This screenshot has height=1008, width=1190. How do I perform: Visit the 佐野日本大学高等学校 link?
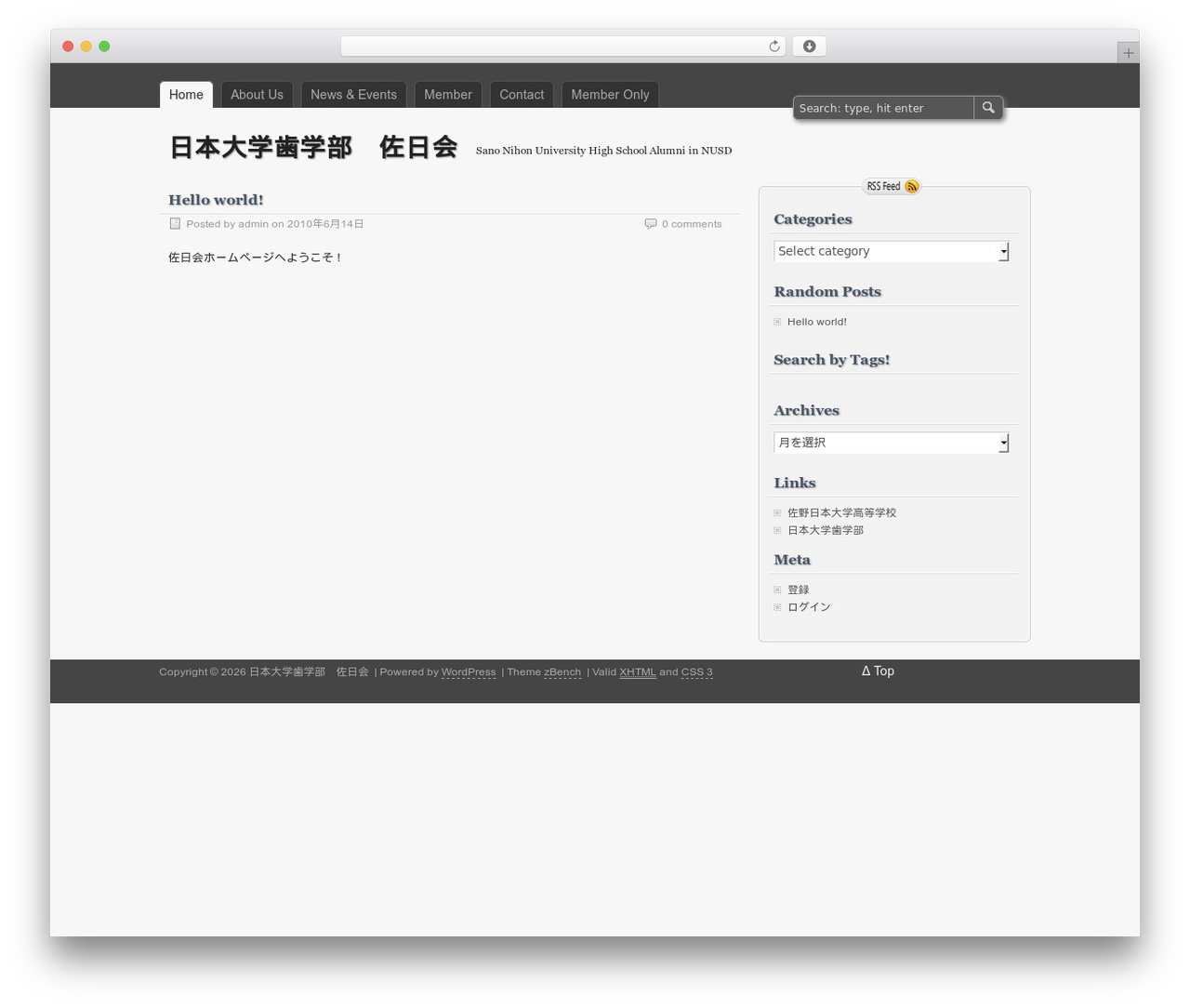pyautogui.click(x=842, y=512)
